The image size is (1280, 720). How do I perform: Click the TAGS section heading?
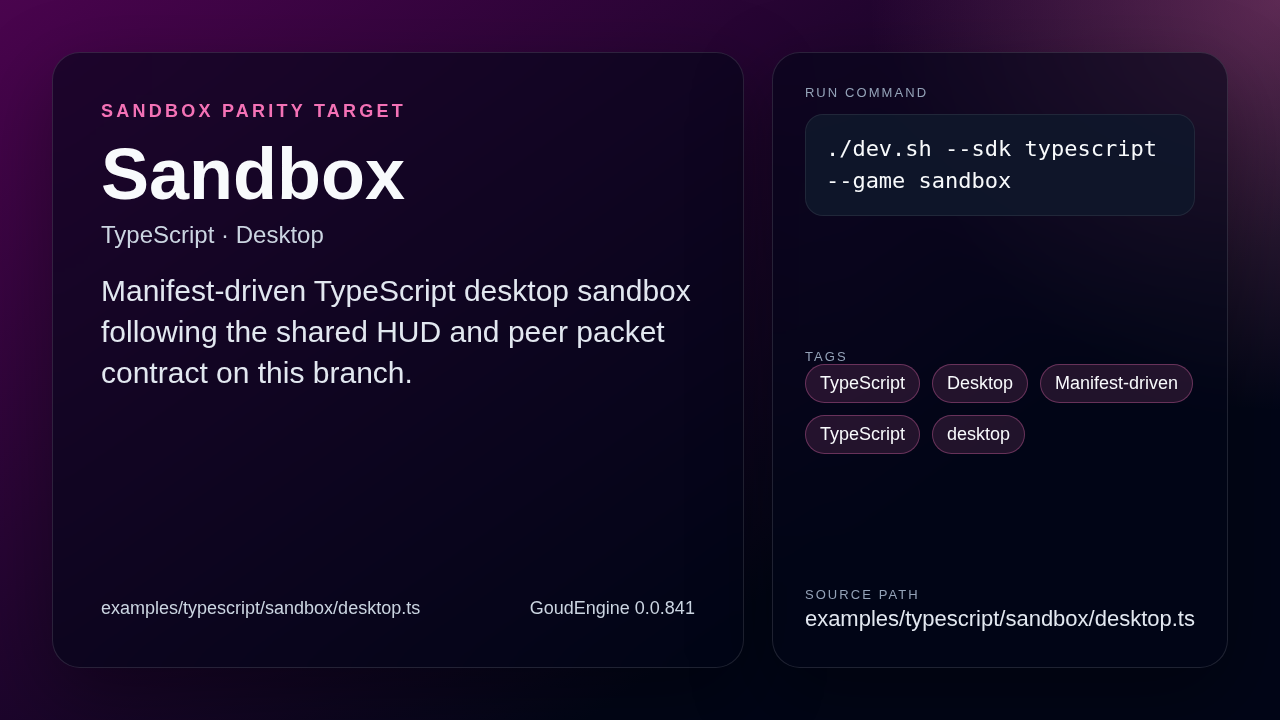[826, 356]
